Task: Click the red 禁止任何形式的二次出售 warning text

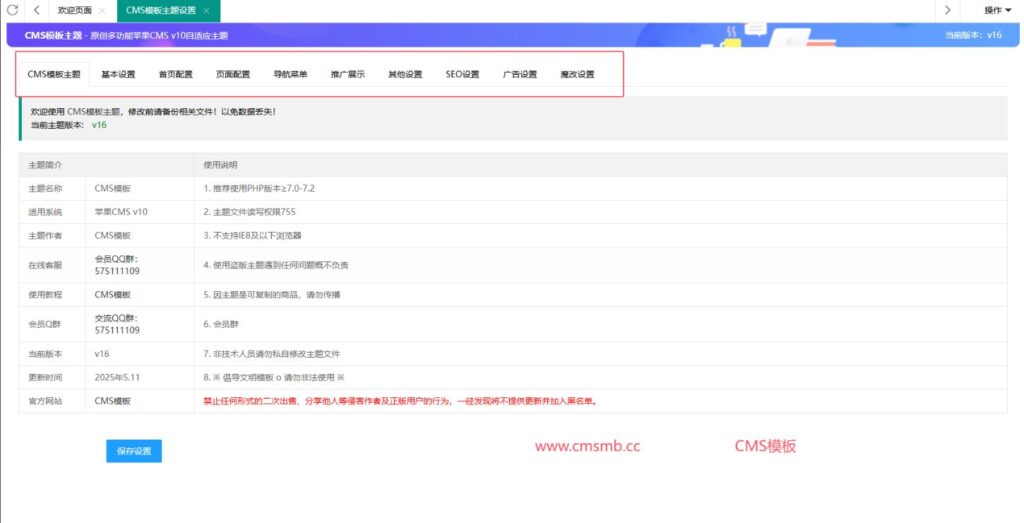Action: 400,401
